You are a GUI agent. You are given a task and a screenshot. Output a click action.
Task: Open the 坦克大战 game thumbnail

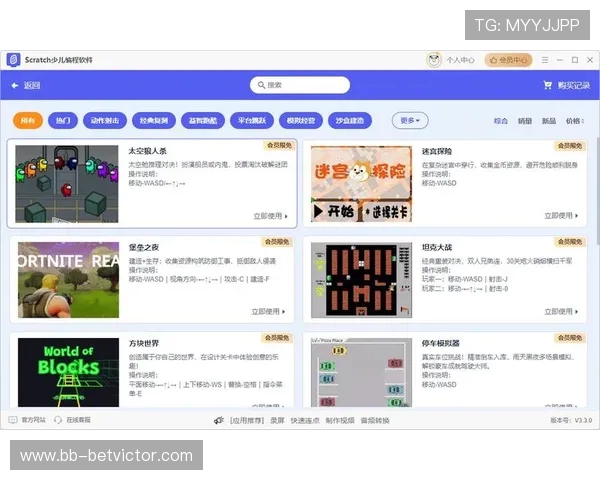(361, 280)
